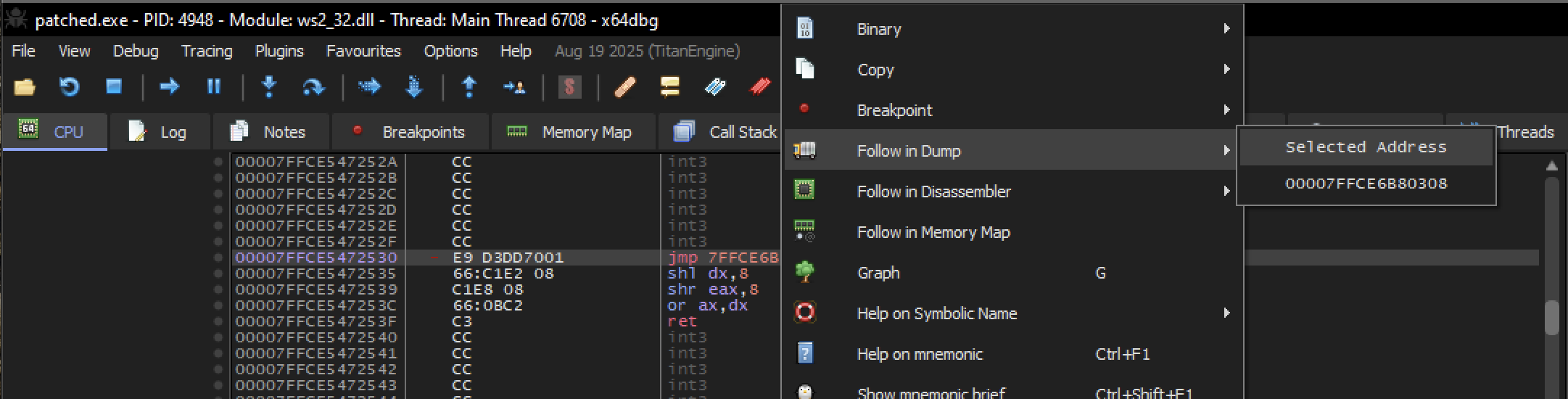Toggle breakpoint dot beside address 00007FFCE547253F
The image size is (1568, 399).
point(218,321)
